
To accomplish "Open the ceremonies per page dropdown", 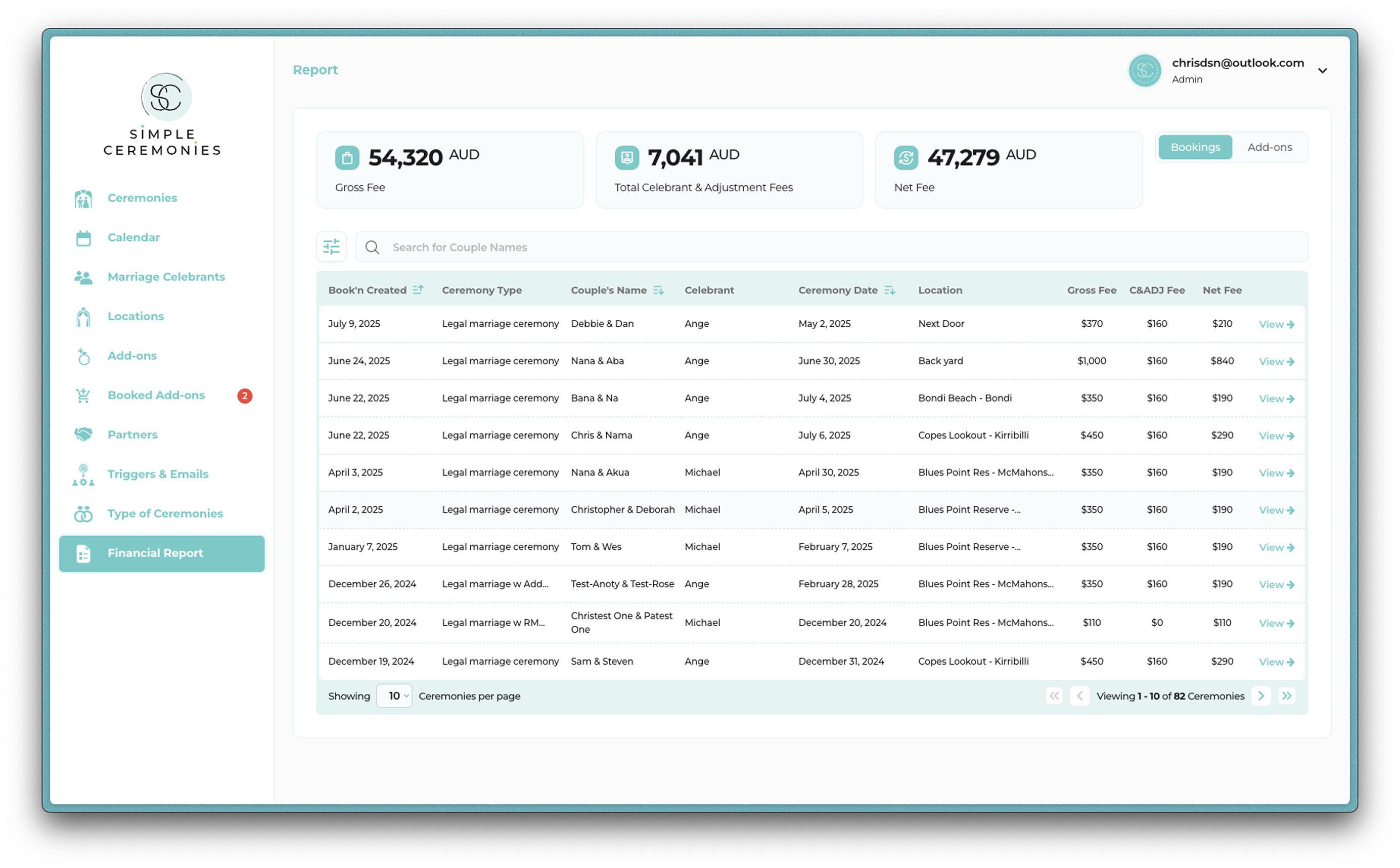I will tap(394, 697).
